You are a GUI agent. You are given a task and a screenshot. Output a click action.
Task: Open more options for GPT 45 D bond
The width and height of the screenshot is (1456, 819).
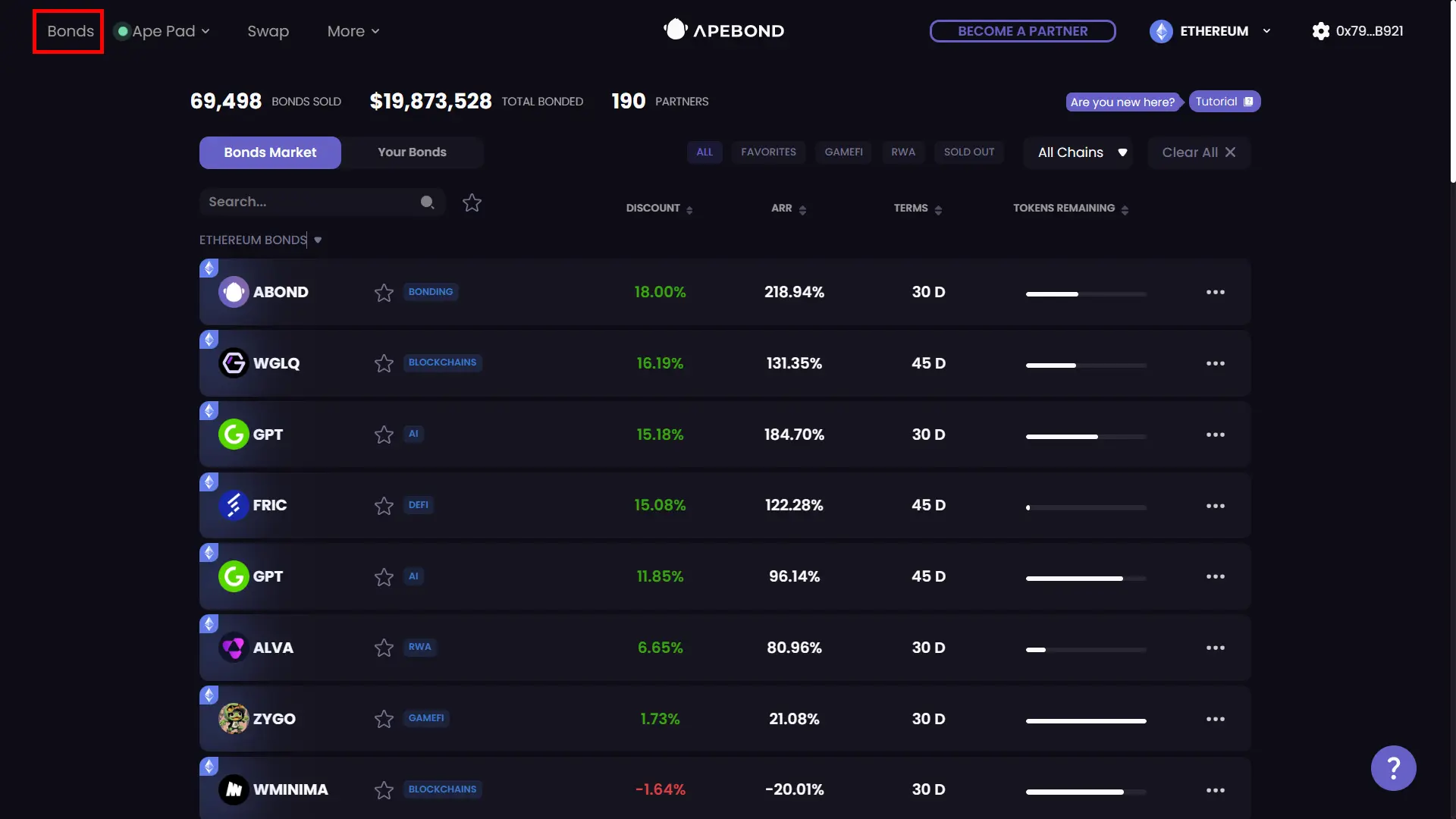1216,576
